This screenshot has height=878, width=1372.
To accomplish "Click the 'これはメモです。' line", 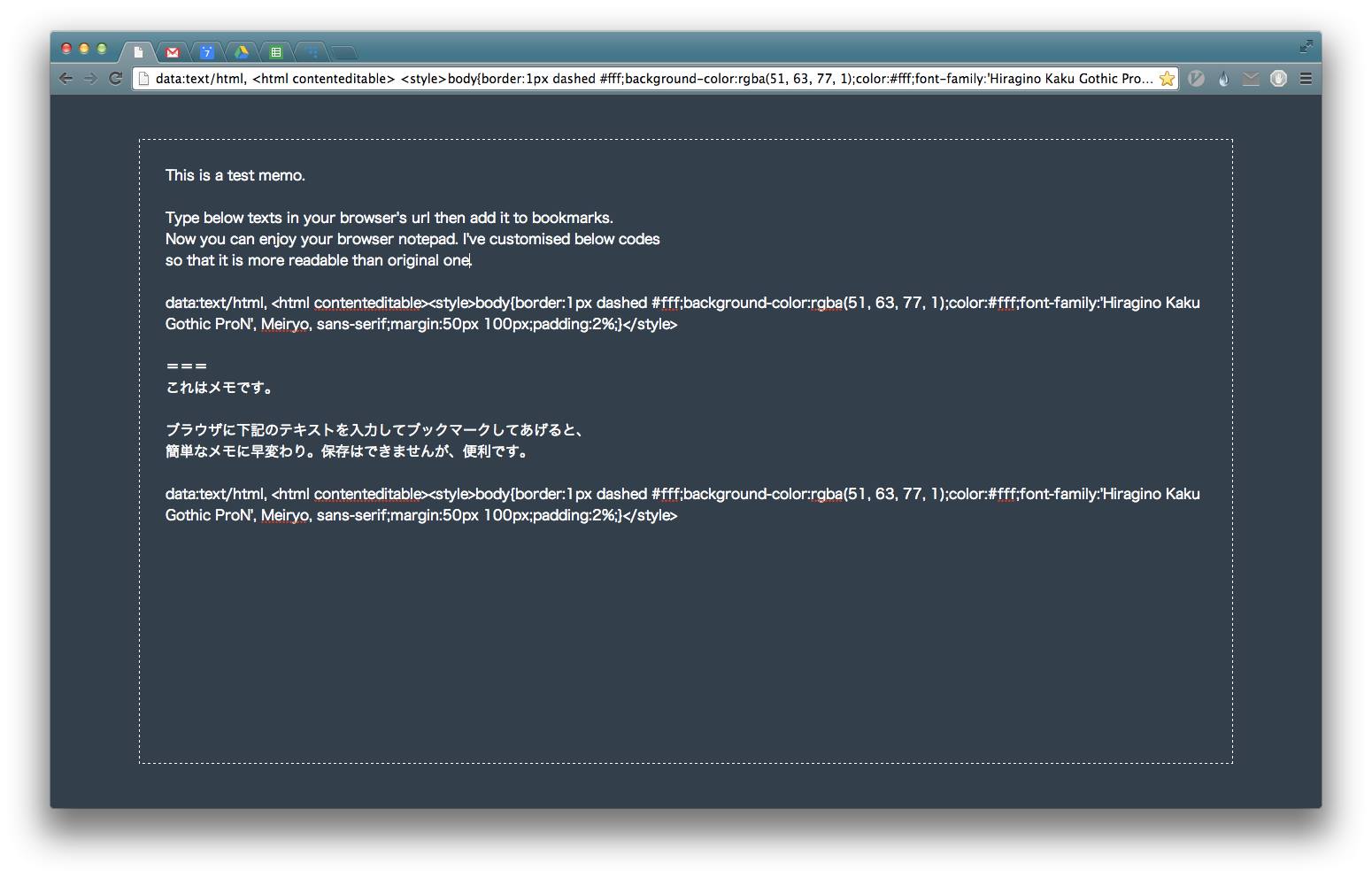I will click(221, 388).
